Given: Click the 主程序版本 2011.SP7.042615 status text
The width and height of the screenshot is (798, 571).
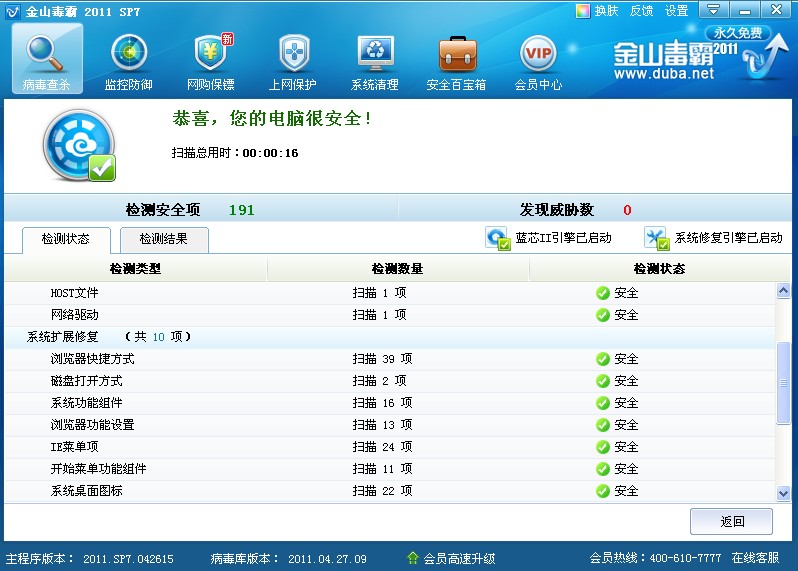Looking at the screenshot, I should [90, 559].
